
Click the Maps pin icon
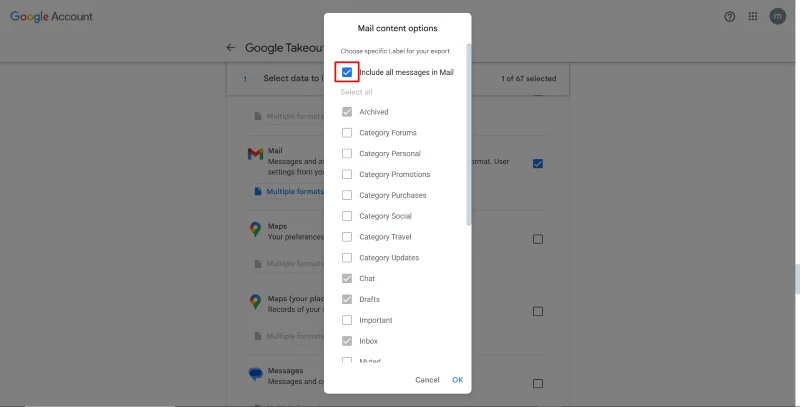[255, 229]
